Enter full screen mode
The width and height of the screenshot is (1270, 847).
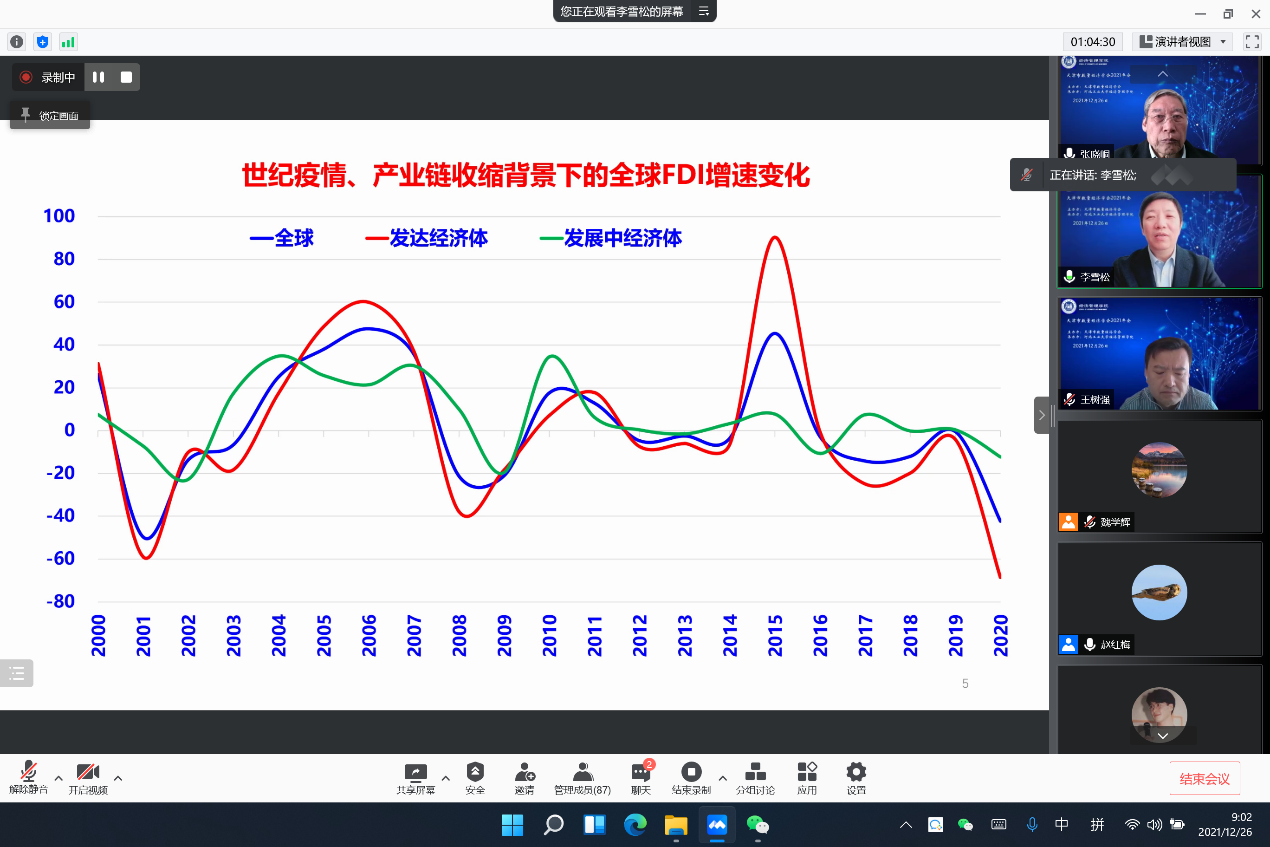coord(1252,42)
